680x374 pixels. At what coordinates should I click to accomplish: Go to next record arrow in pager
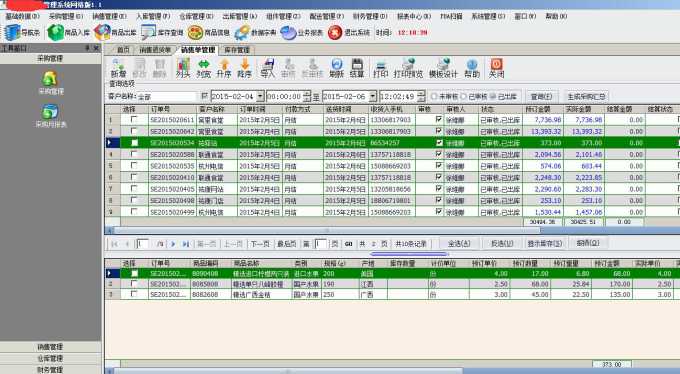pyautogui.click(x=173, y=244)
